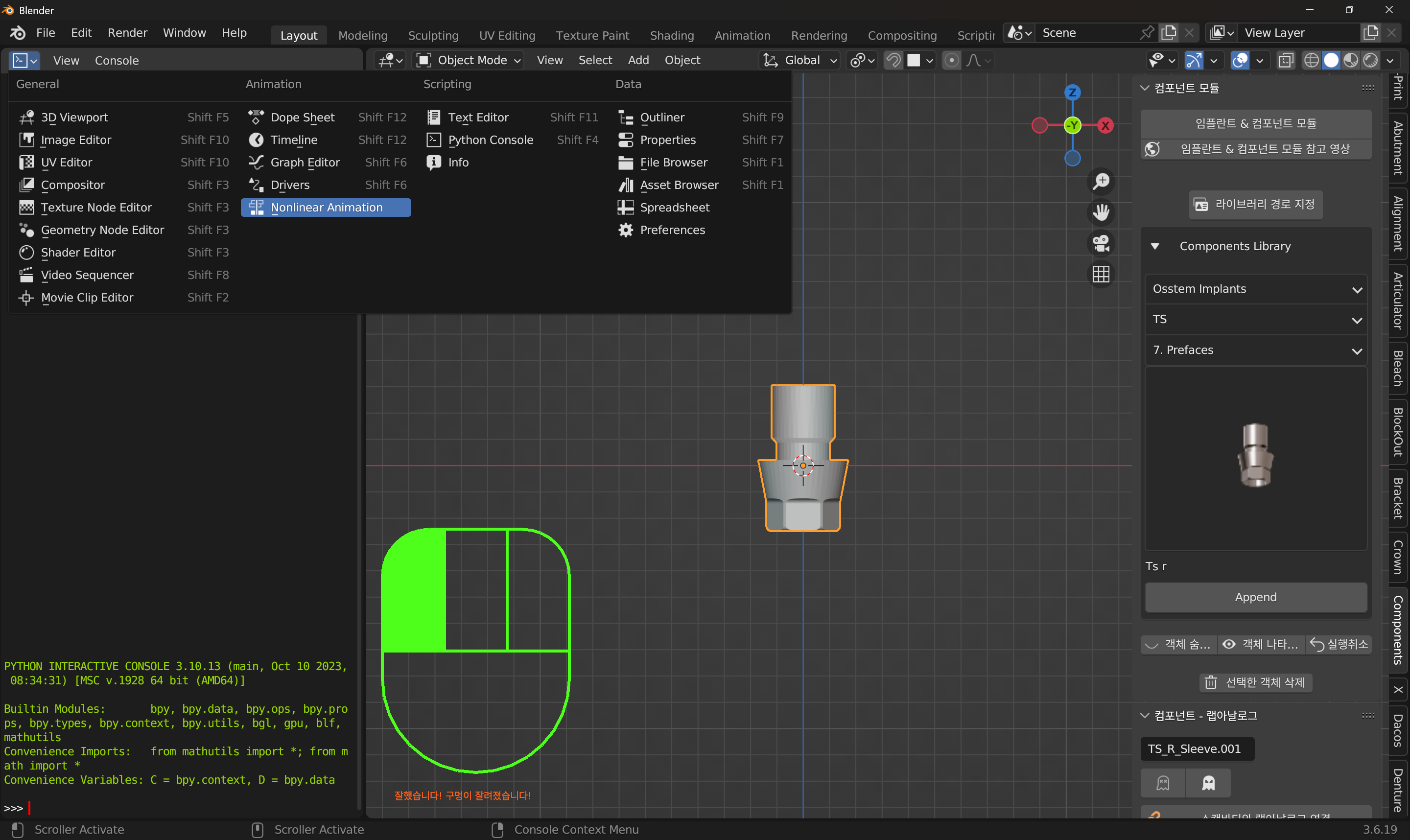Image resolution: width=1410 pixels, height=840 pixels.
Task: Open the Object Mode dropdown
Action: [468, 60]
